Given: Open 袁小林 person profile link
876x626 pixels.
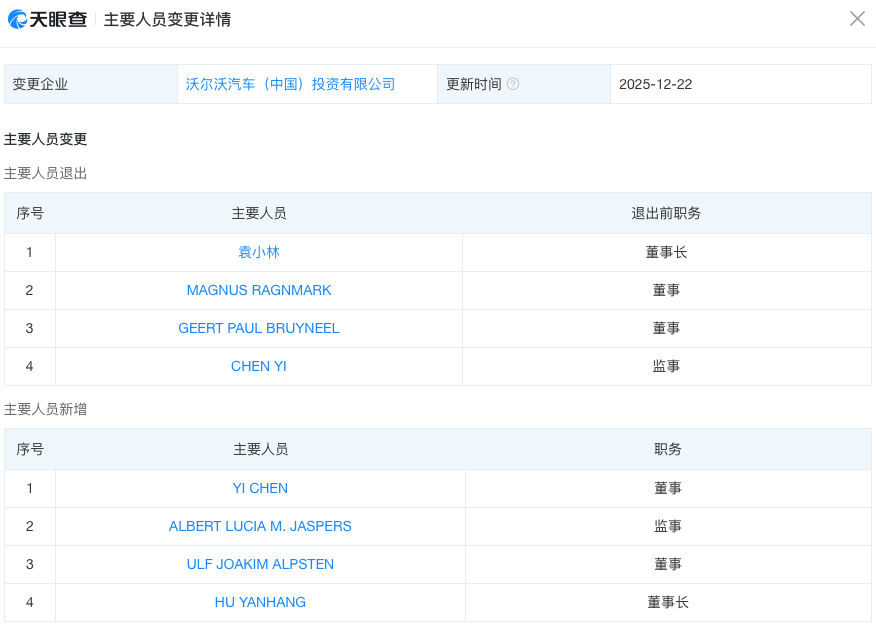Looking at the screenshot, I should pos(259,252).
